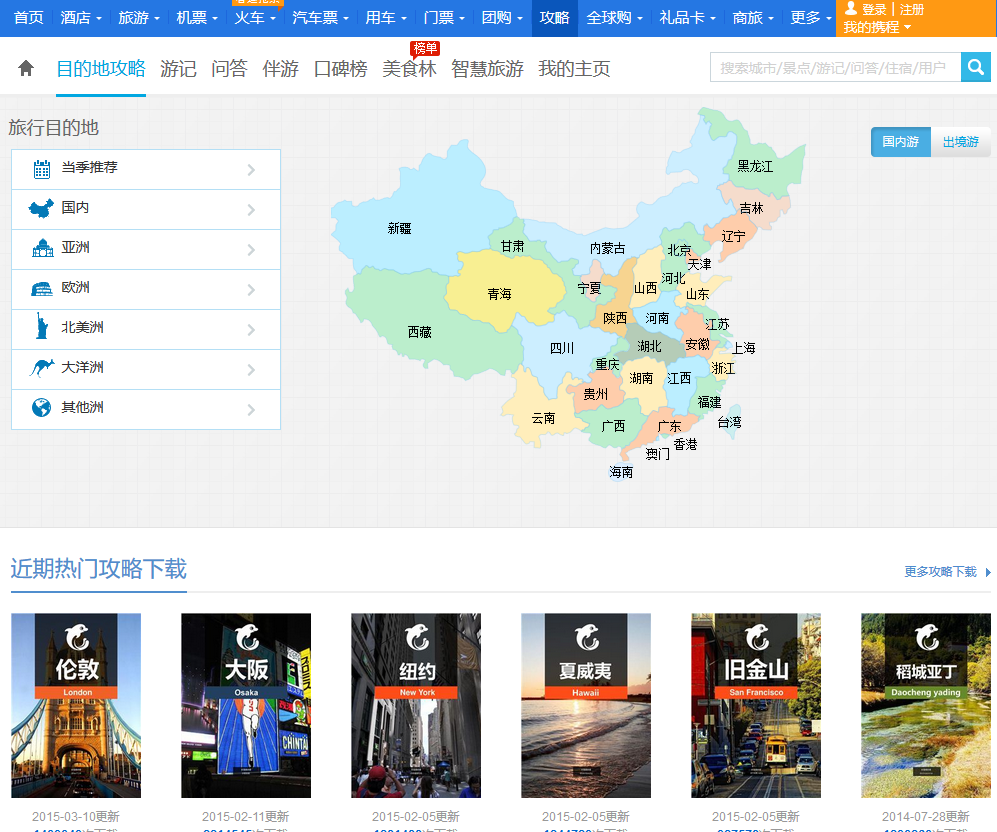Expand the 大洋洲 row chevron
The image size is (997, 832).
coord(251,370)
